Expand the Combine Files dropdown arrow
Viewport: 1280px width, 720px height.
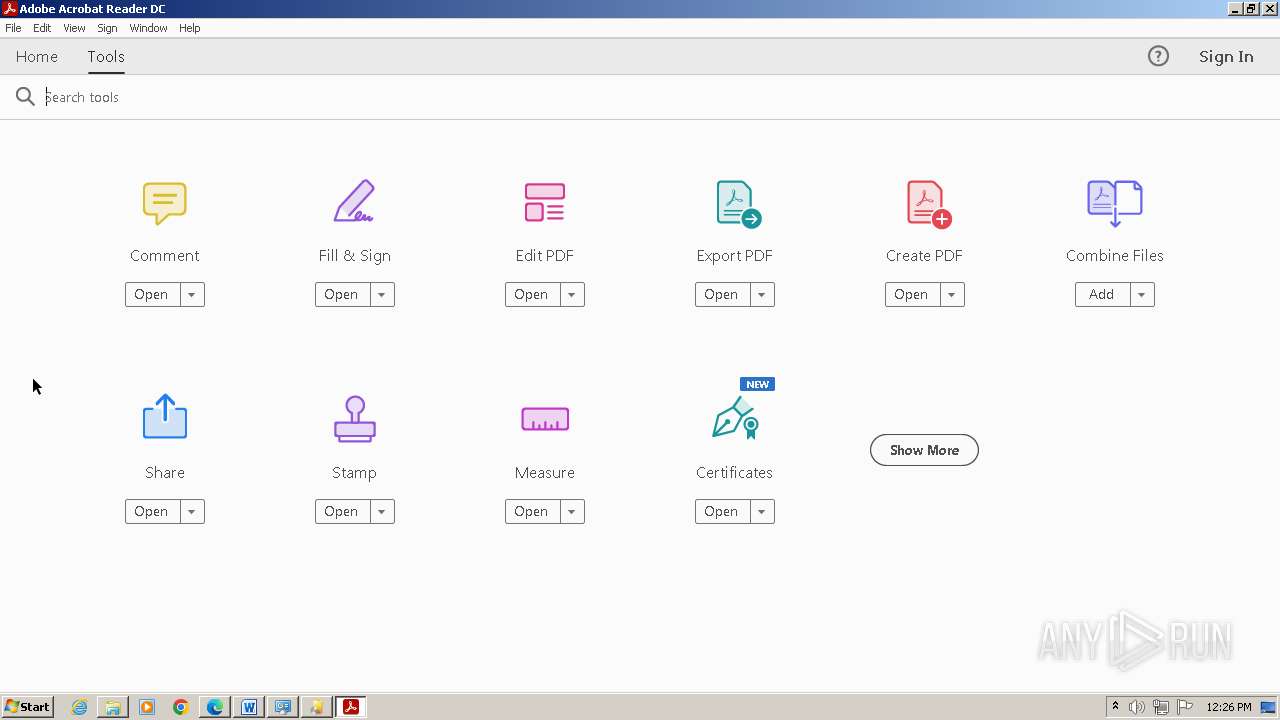1141,294
